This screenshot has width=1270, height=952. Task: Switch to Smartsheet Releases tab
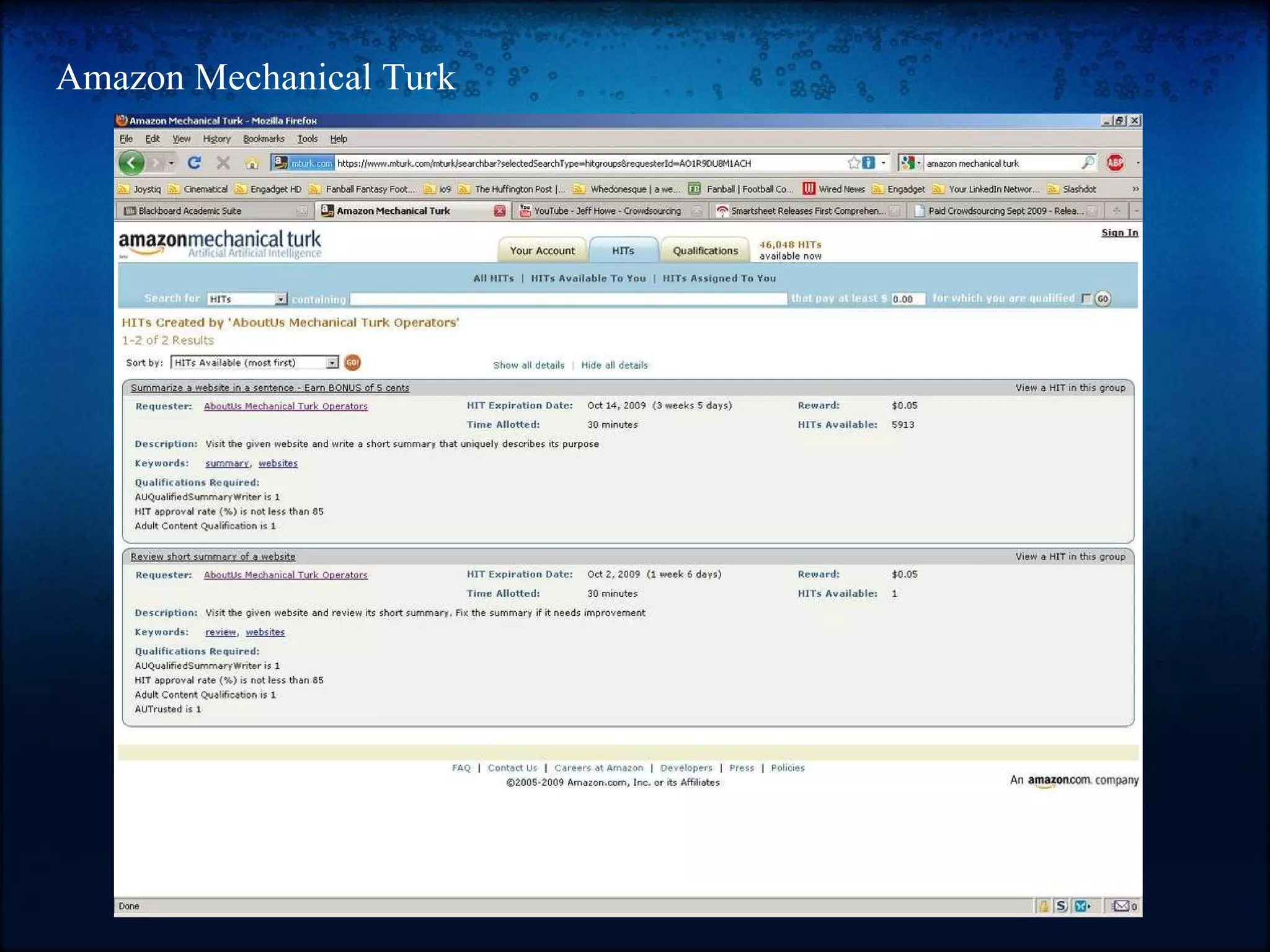(807, 211)
